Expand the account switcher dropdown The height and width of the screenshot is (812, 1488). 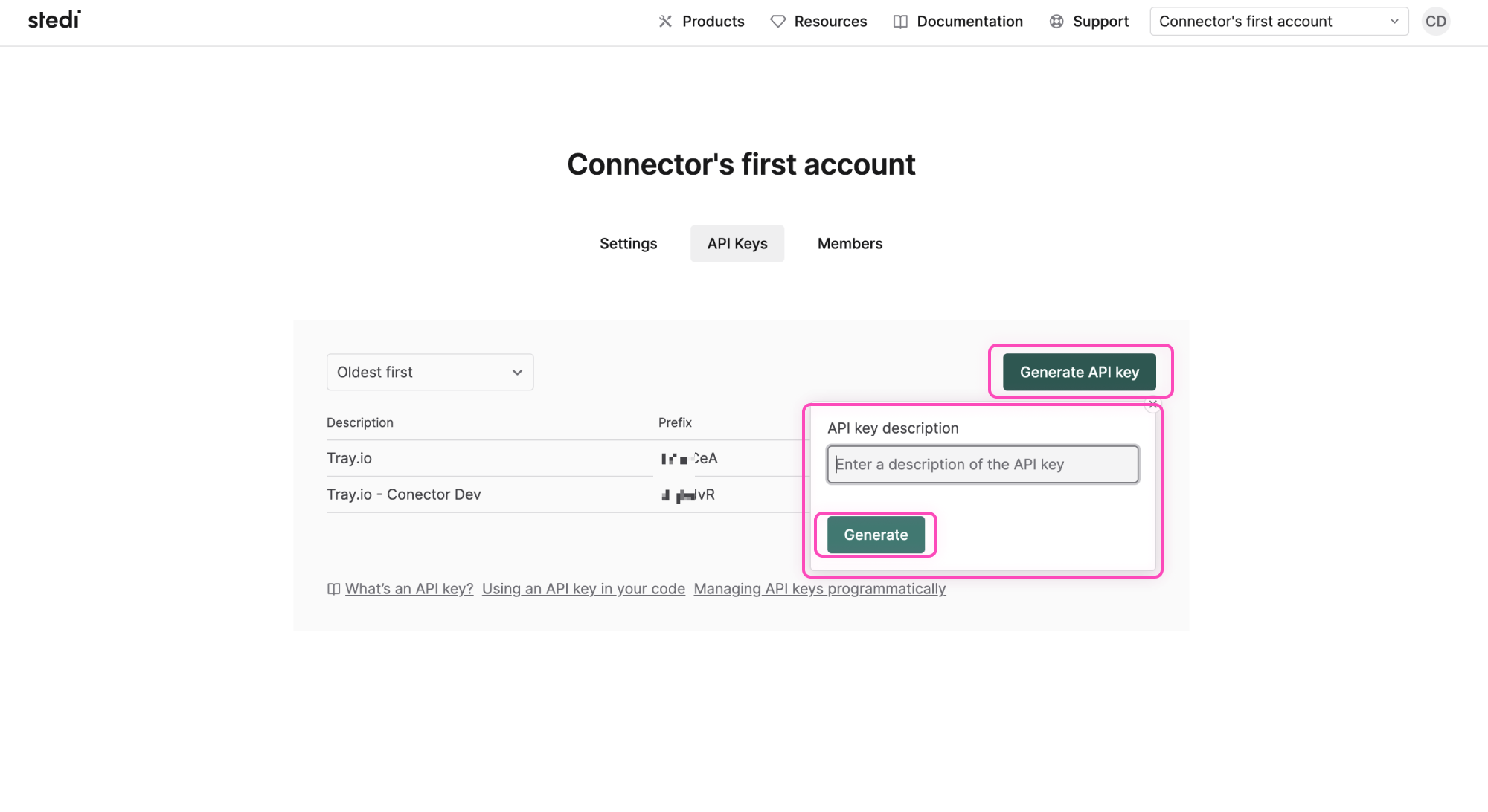[1278, 22]
